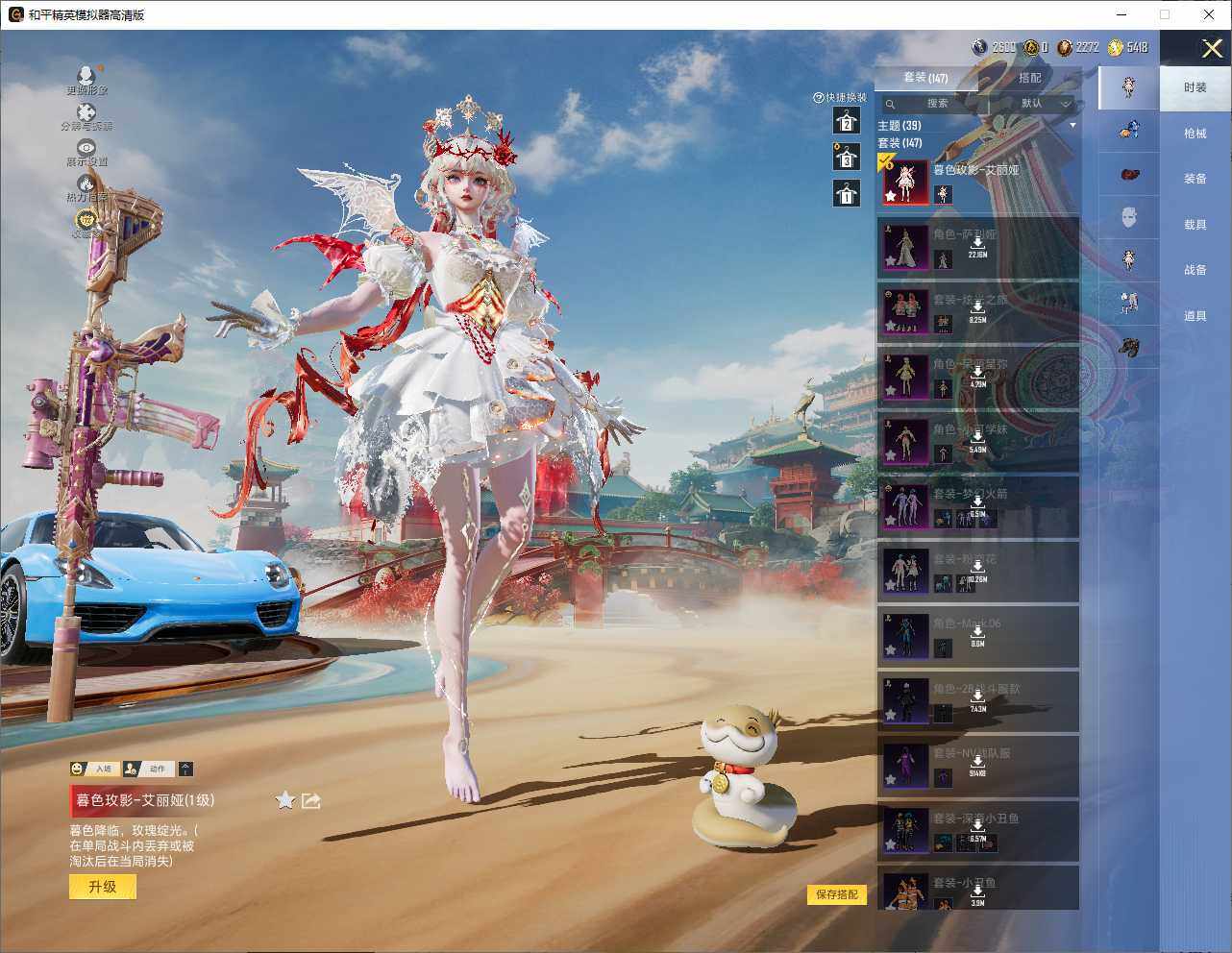Screen dimensions: 1232x953
Task: Download the 角色-萨利娅 outfit (22.16M)
Action: pyautogui.click(x=977, y=247)
